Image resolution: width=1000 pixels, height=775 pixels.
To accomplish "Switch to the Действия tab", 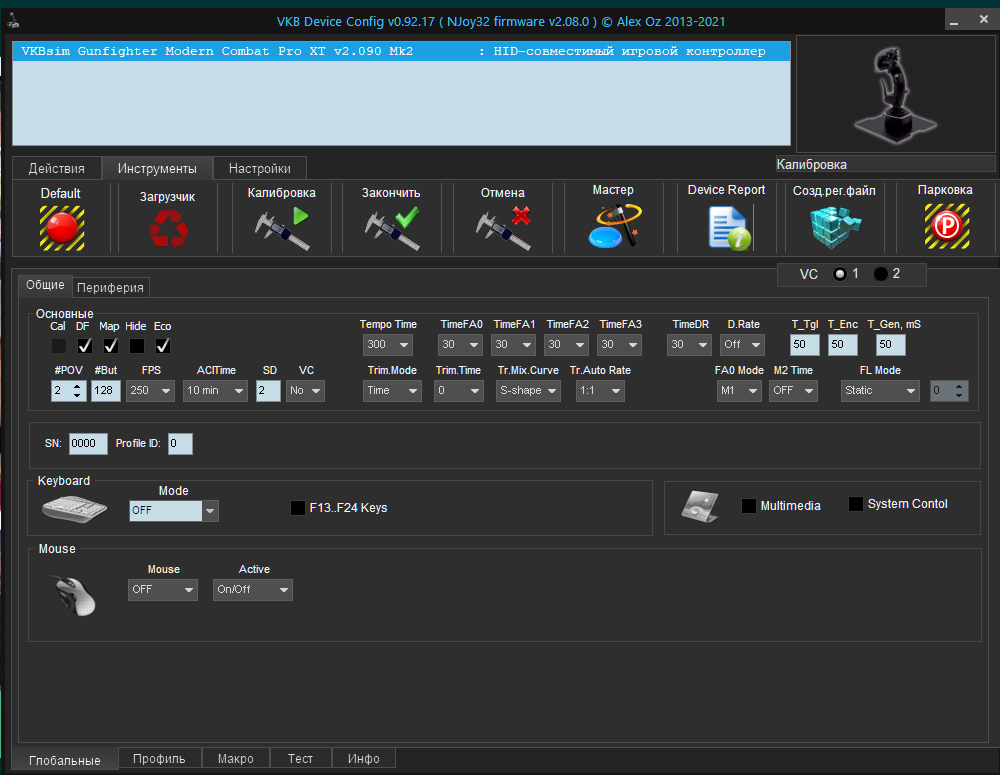I will [x=57, y=168].
